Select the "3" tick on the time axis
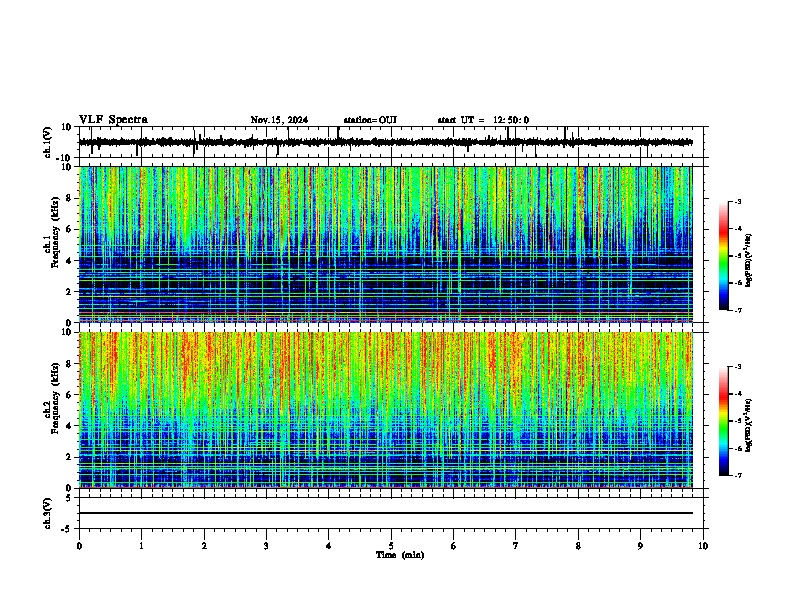The height and width of the screenshot is (612, 792). [x=266, y=546]
